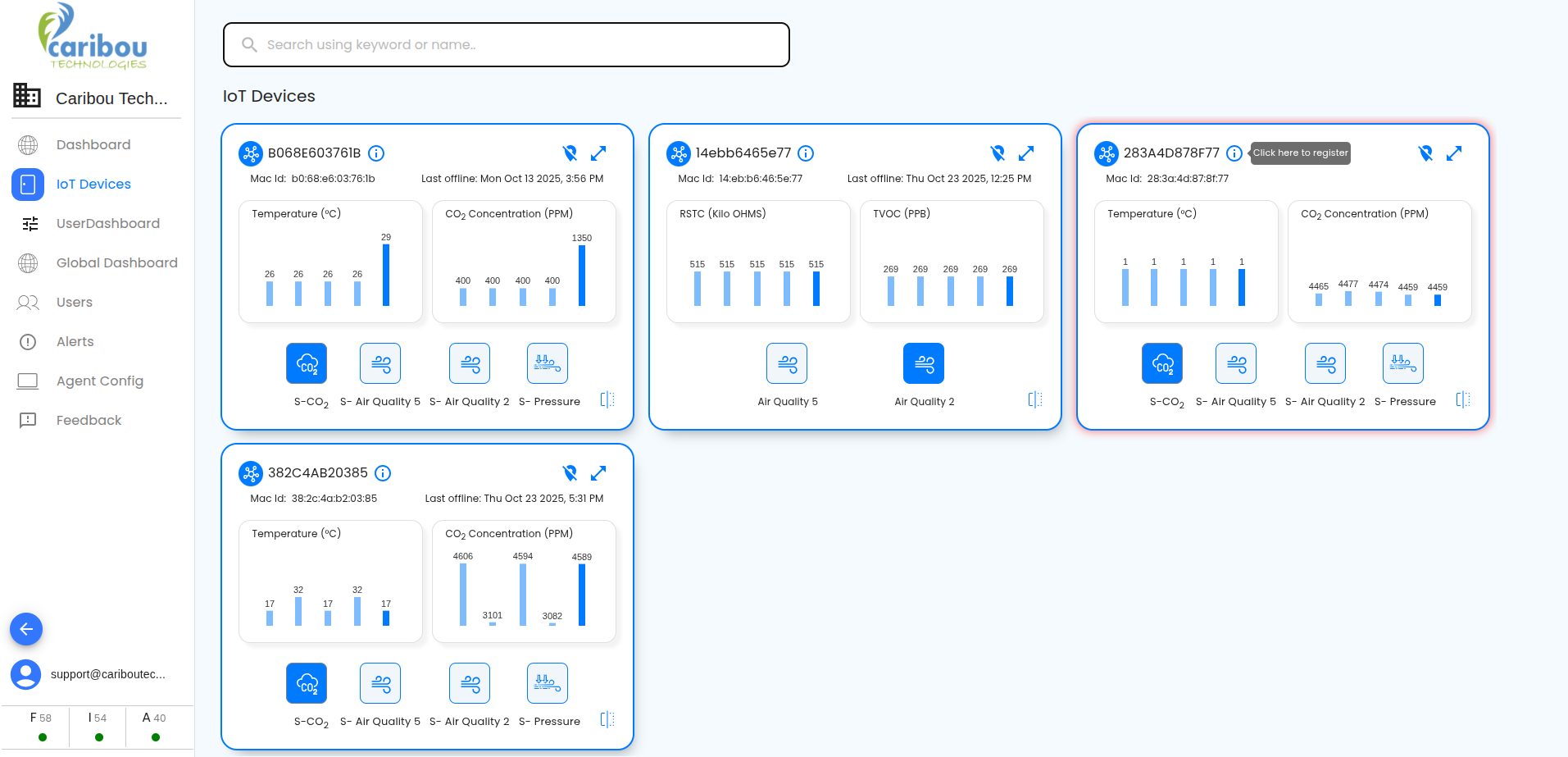
Task: Click info icon next to B068E603761B
Action: pos(376,153)
